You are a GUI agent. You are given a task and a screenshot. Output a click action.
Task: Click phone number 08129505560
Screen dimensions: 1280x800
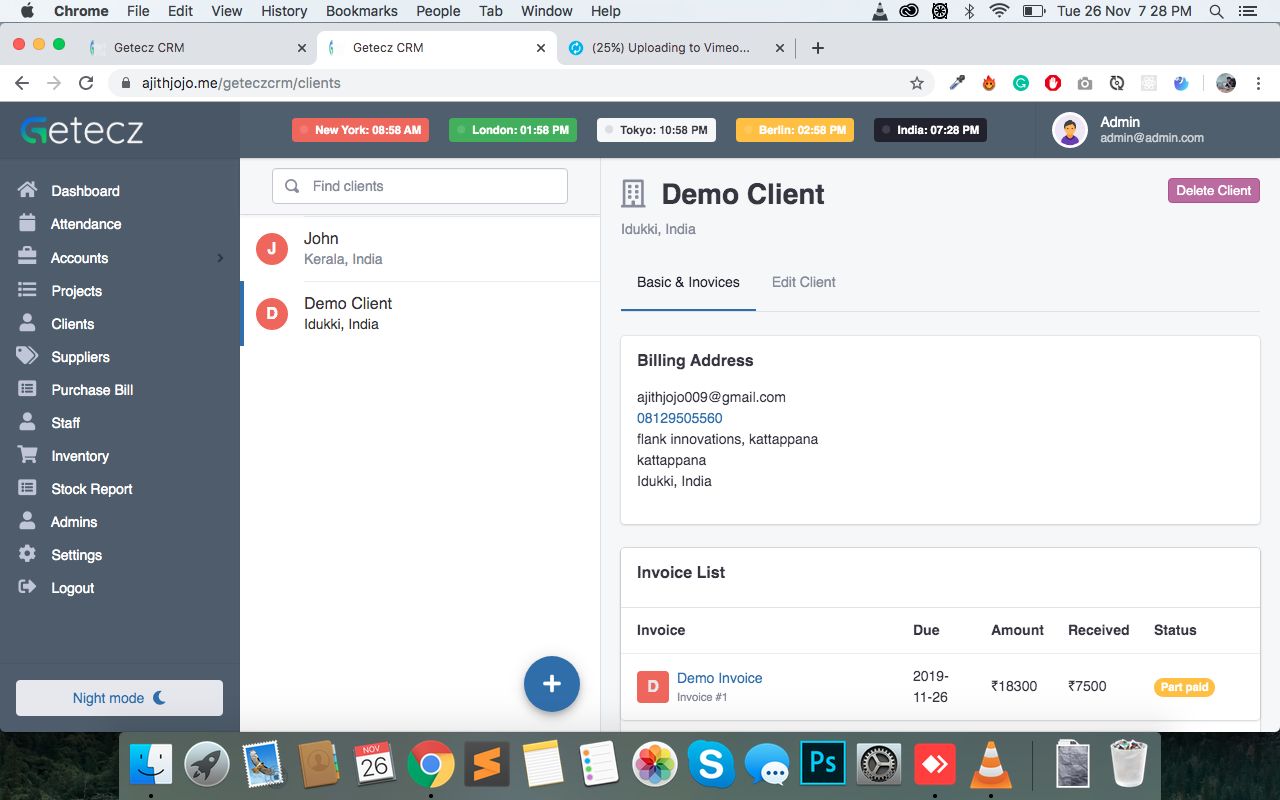(679, 418)
